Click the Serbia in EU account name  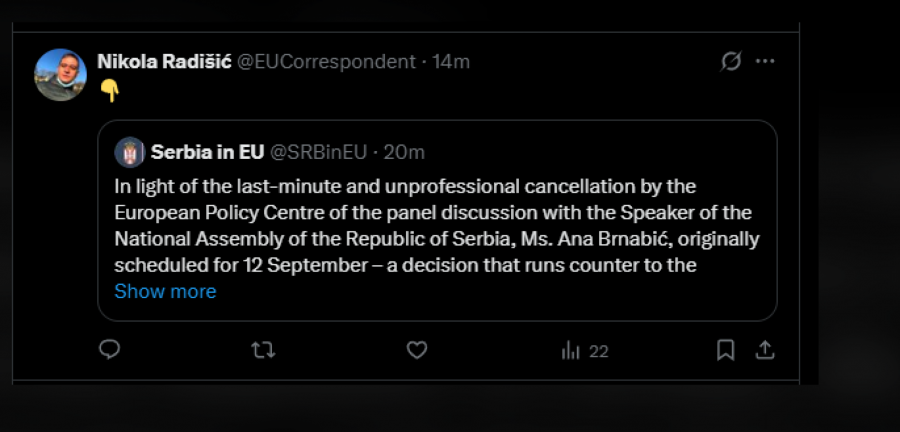[208, 152]
